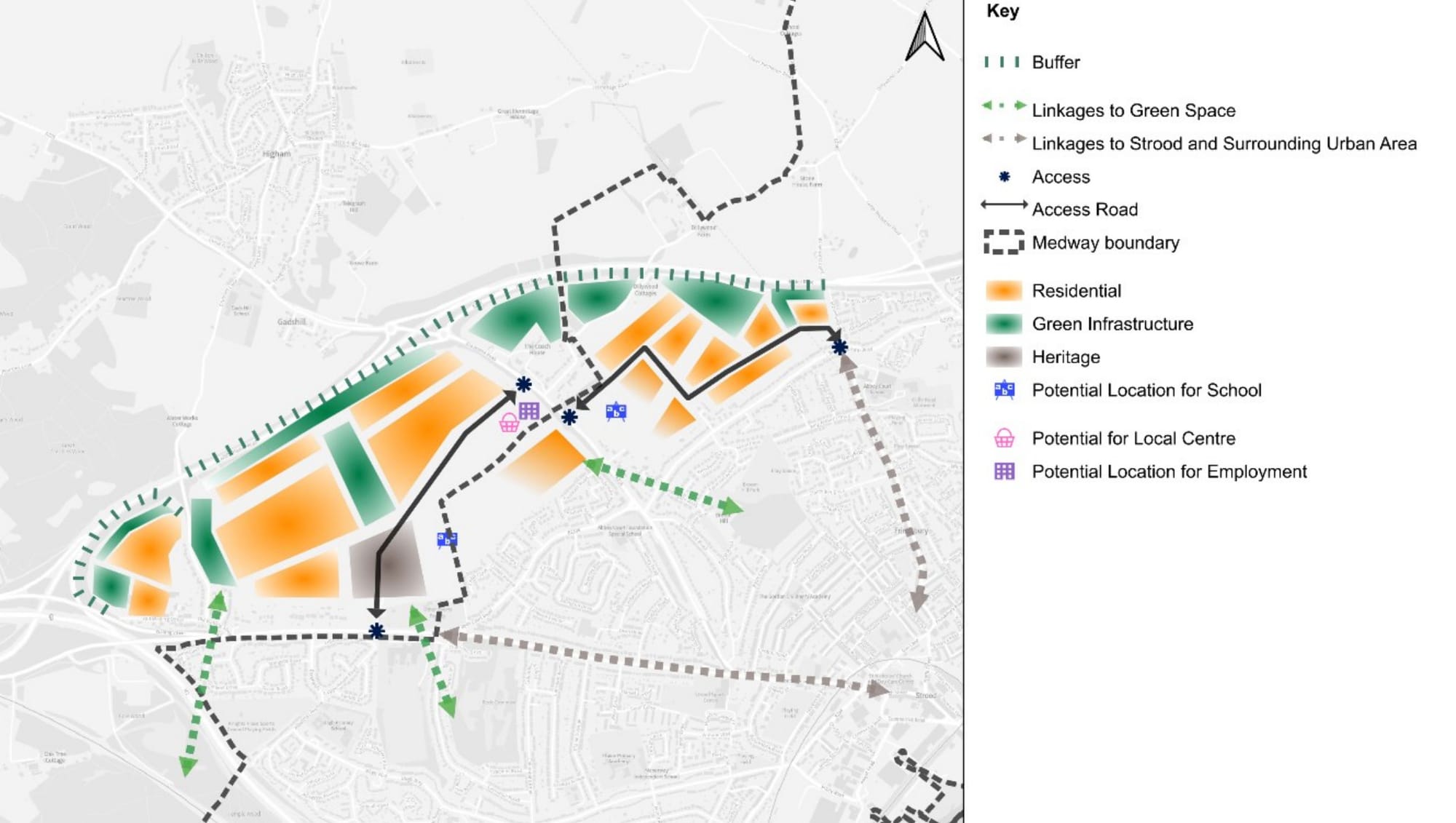The height and width of the screenshot is (823, 1456).
Task: Click the Green Infrastructure swatch in the key
Action: tap(1003, 324)
